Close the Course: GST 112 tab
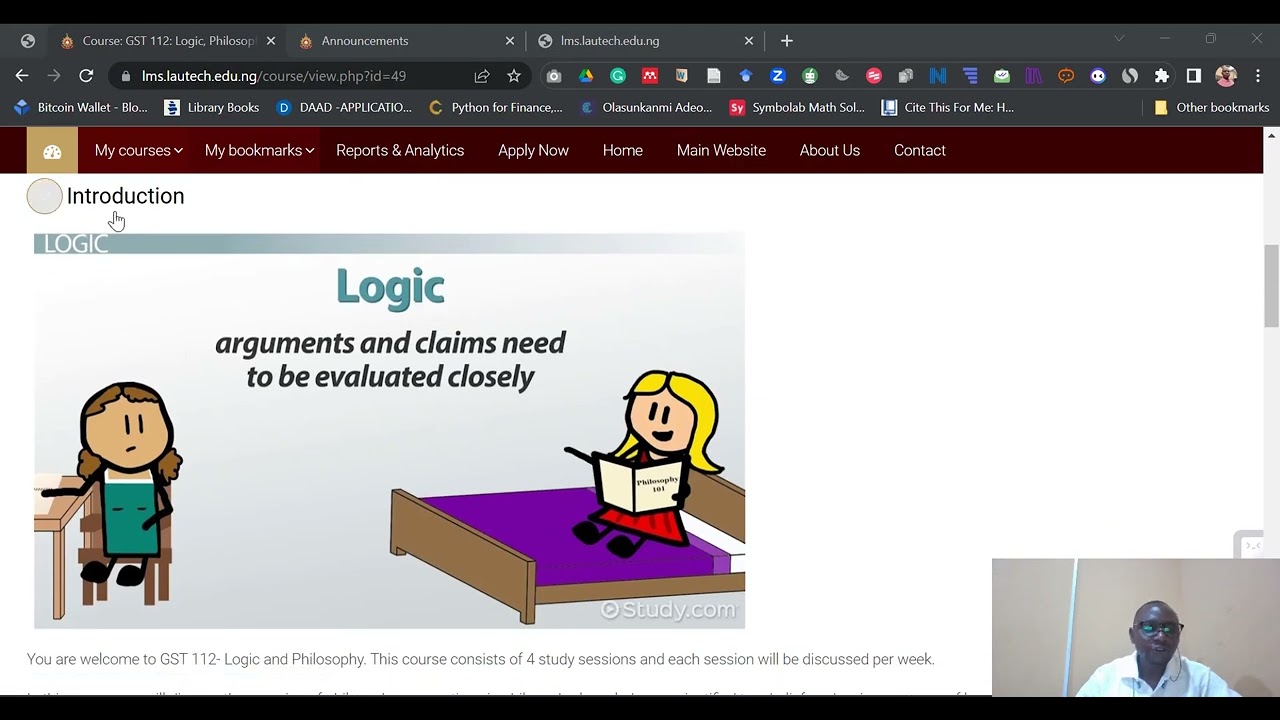 271,41
